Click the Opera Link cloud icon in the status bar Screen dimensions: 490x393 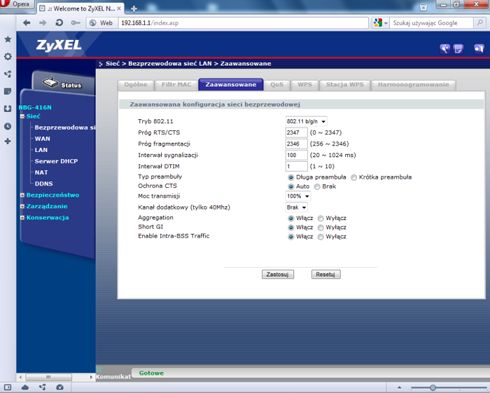pyautogui.click(x=25, y=387)
